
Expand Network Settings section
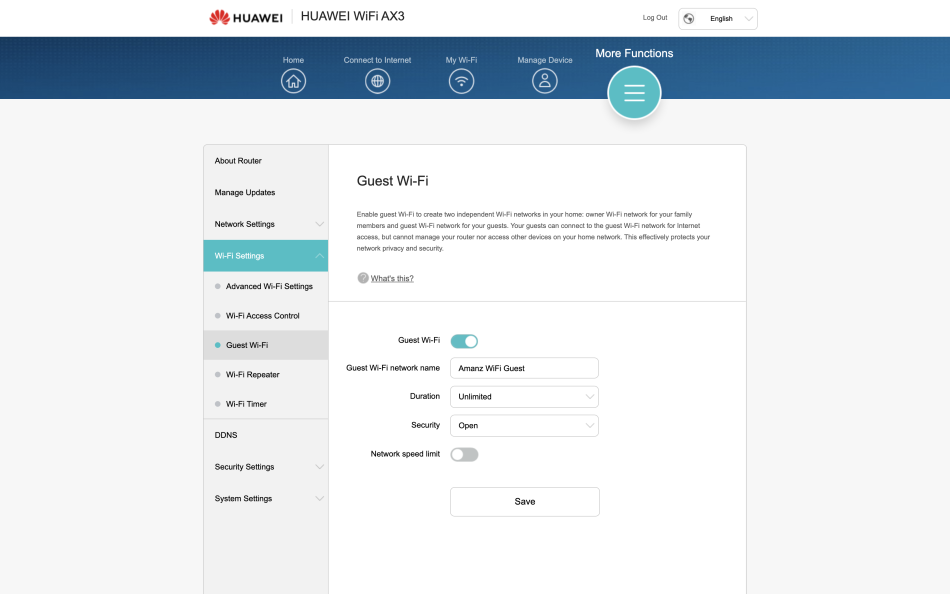coord(266,224)
